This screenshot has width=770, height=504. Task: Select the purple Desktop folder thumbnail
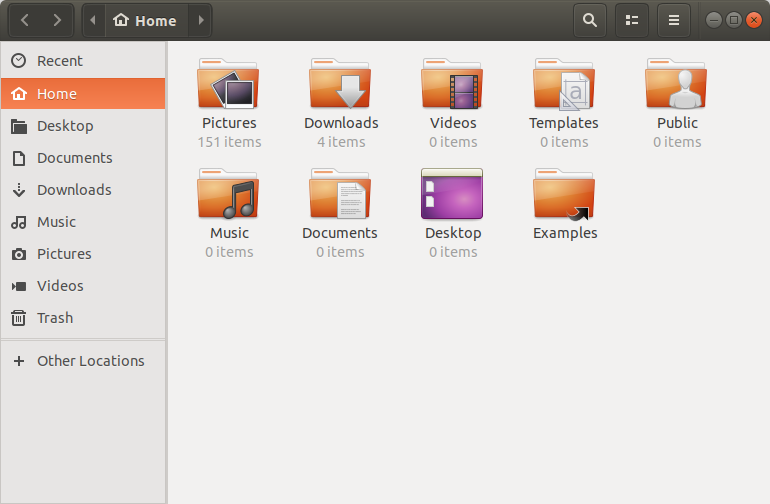point(452,194)
